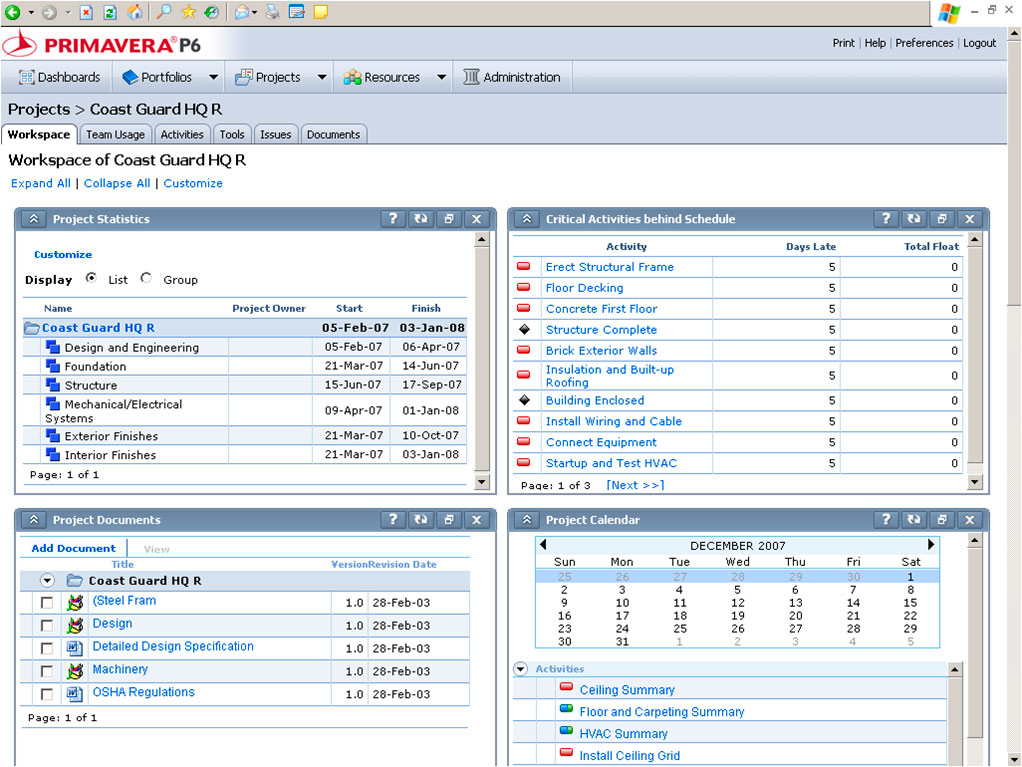Open the Preferences link
Image resolution: width=1022 pixels, height=767 pixels.
pyautogui.click(x=924, y=43)
